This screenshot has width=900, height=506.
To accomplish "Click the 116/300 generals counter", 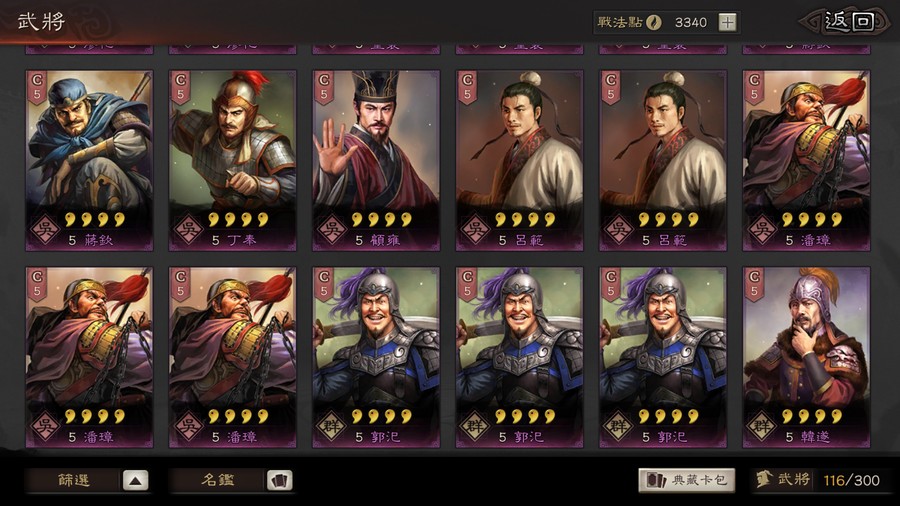I will tap(851, 480).
